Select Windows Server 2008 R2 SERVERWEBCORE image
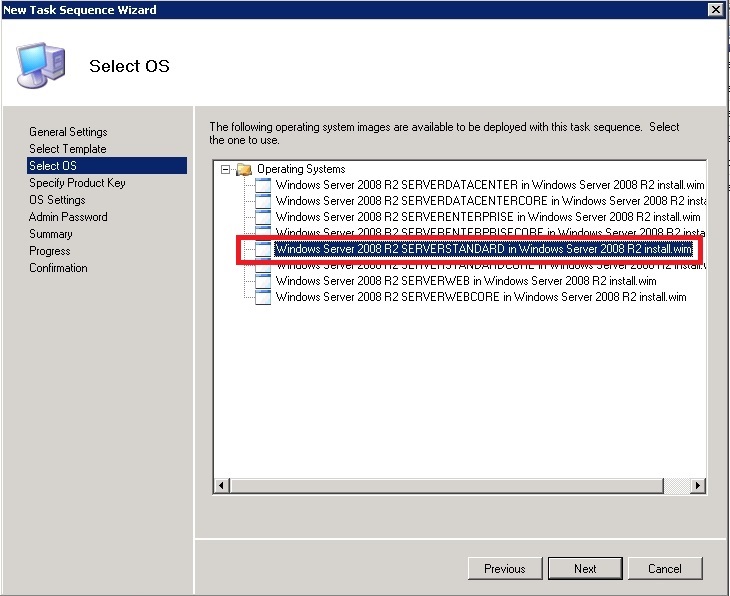Screen dimensions: 730x596 (481, 297)
